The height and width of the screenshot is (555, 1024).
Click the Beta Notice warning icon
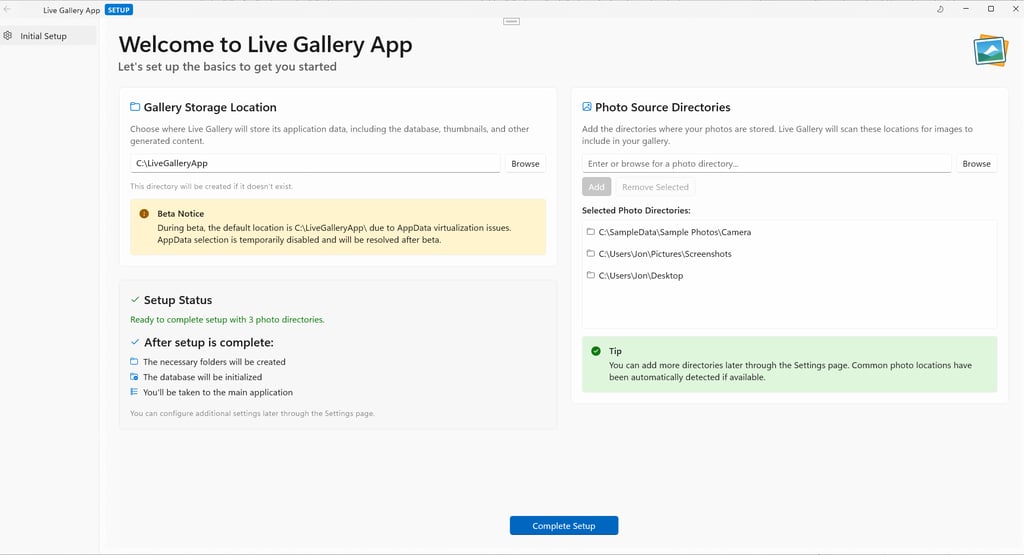pyautogui.click(x=144, y=214)
